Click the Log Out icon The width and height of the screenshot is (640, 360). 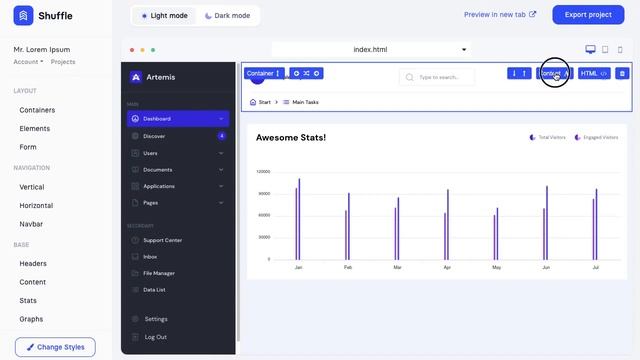[135, 337]
